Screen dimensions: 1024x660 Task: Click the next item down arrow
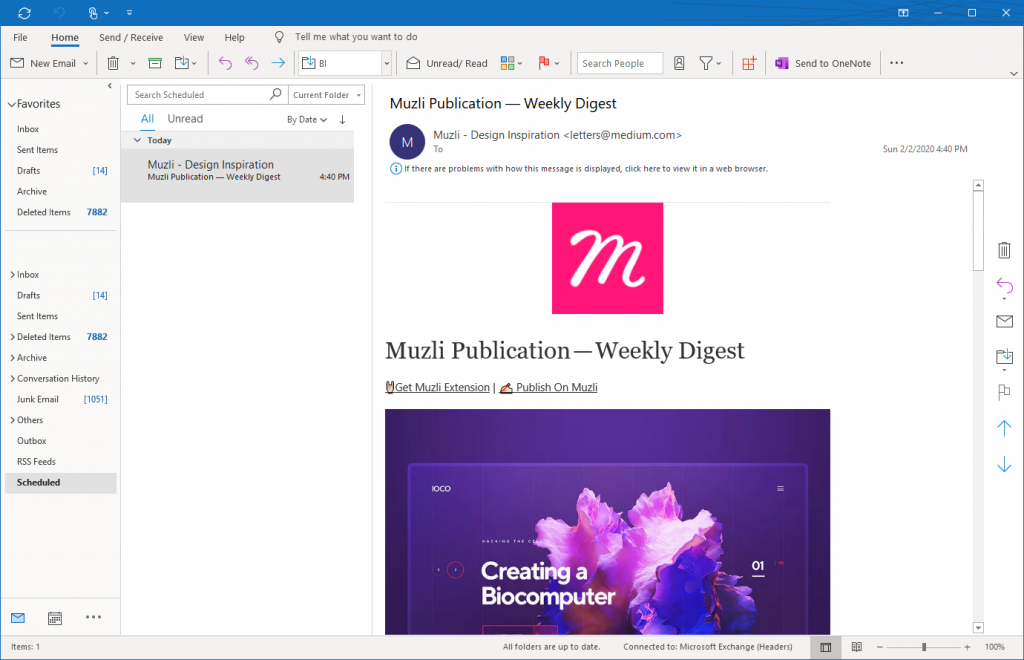(1004, 464)
